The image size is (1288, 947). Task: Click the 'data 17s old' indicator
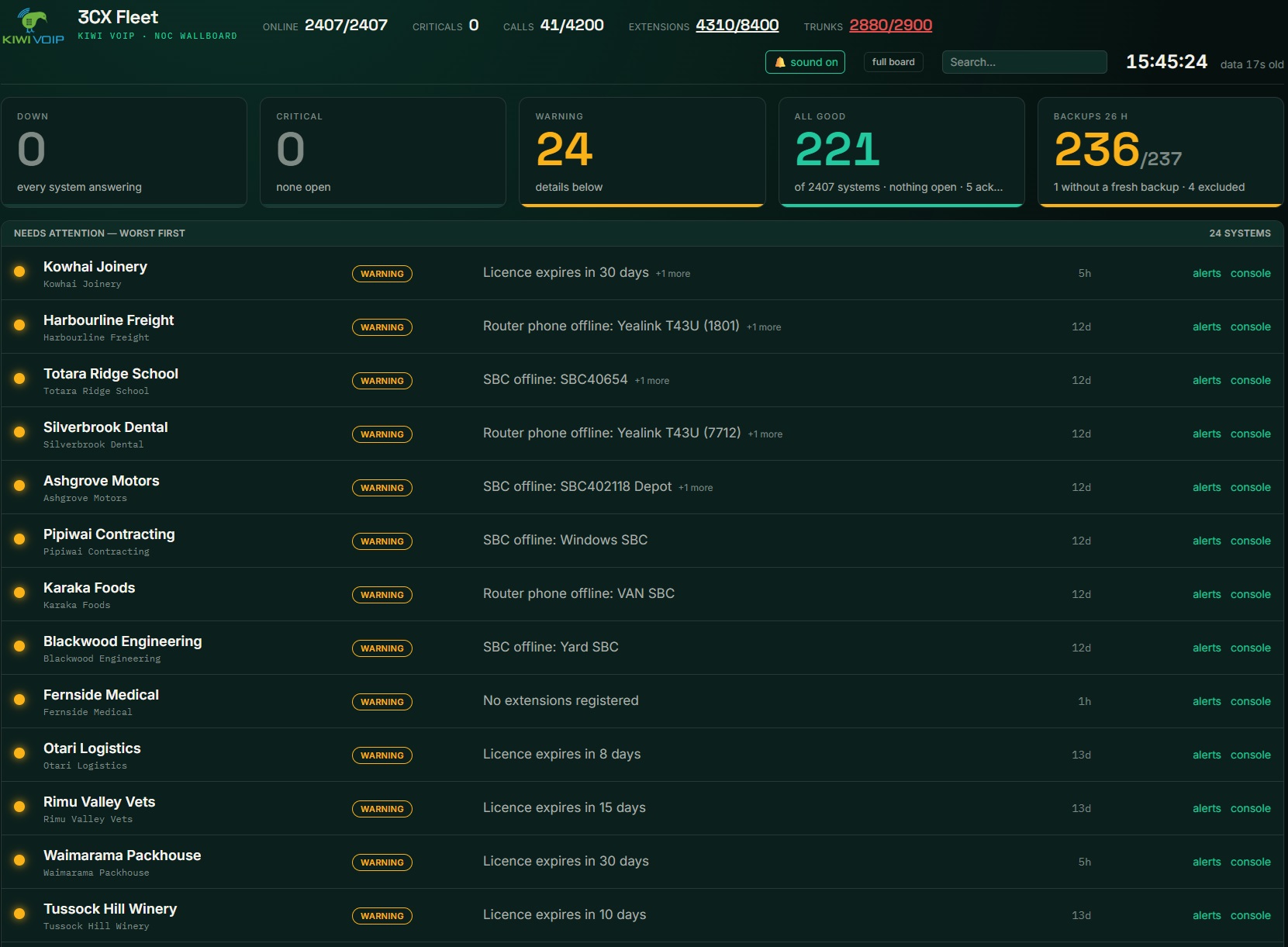click(1252, 64)
